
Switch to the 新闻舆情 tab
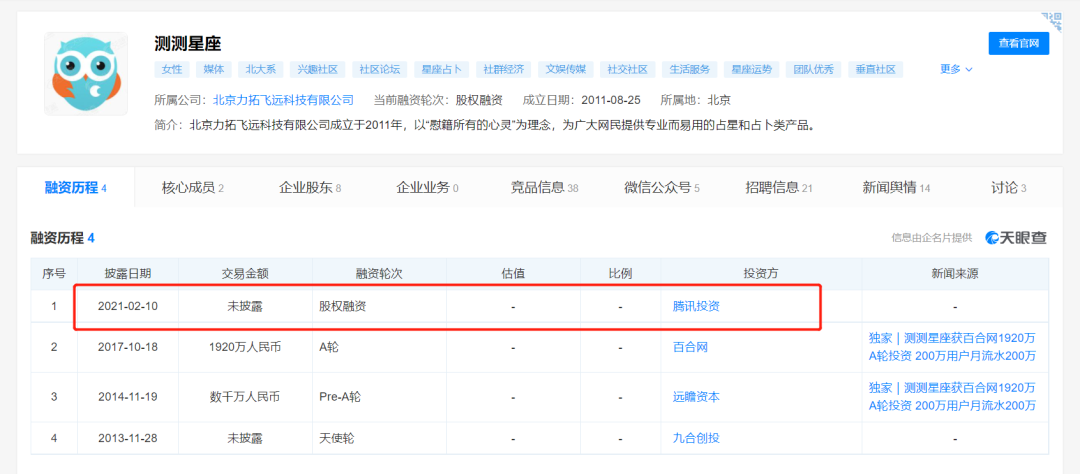896,187
